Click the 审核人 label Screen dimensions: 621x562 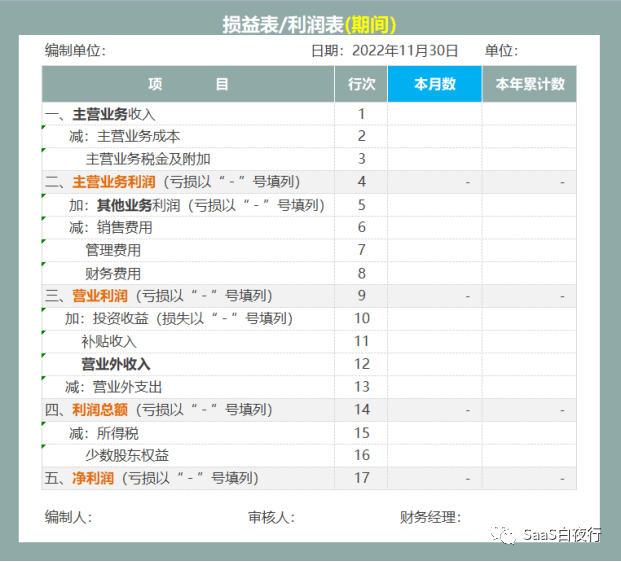click(271, 517)
